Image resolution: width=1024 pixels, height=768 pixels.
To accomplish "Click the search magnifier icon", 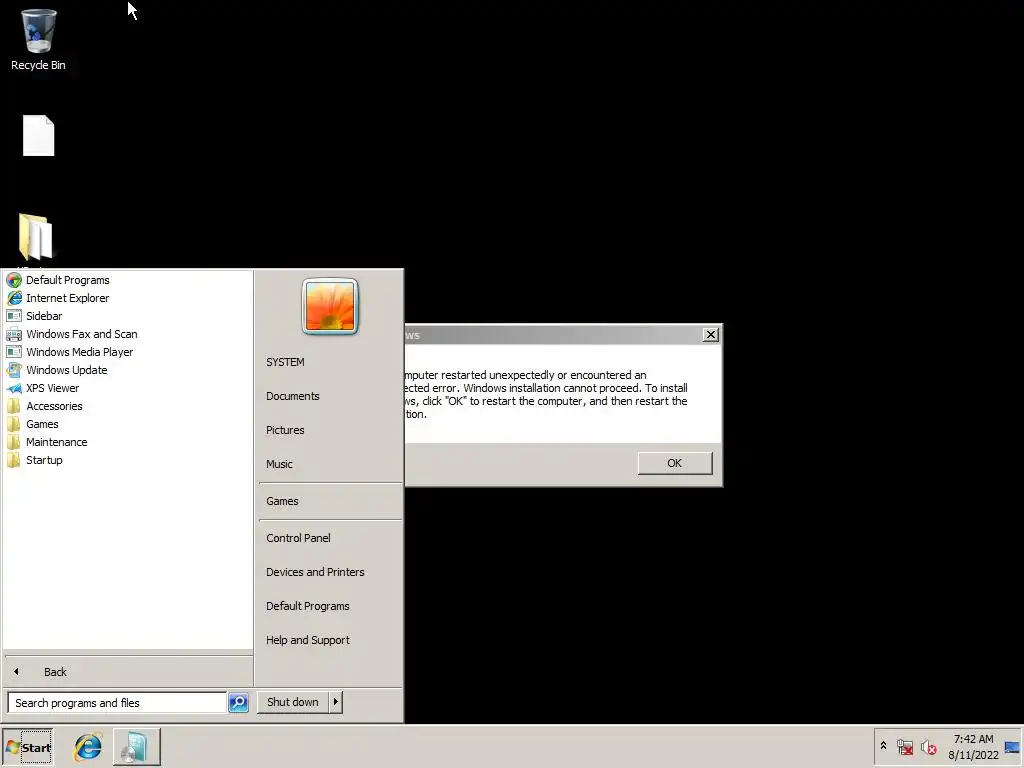I will (238, 703).
